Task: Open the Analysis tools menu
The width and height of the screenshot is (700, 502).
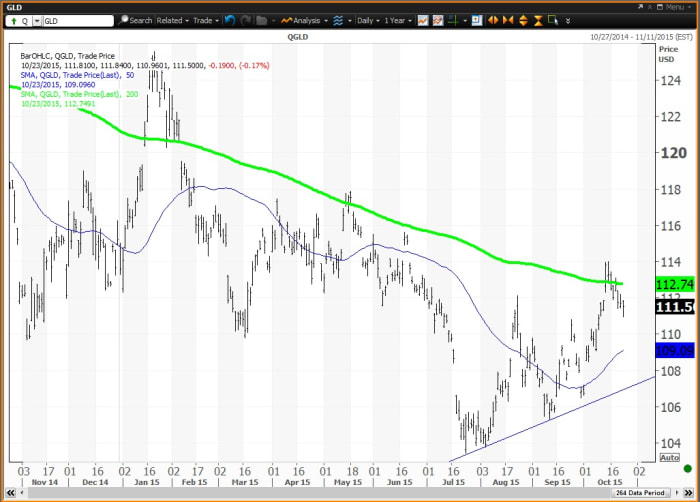Action: click(305, 20)
